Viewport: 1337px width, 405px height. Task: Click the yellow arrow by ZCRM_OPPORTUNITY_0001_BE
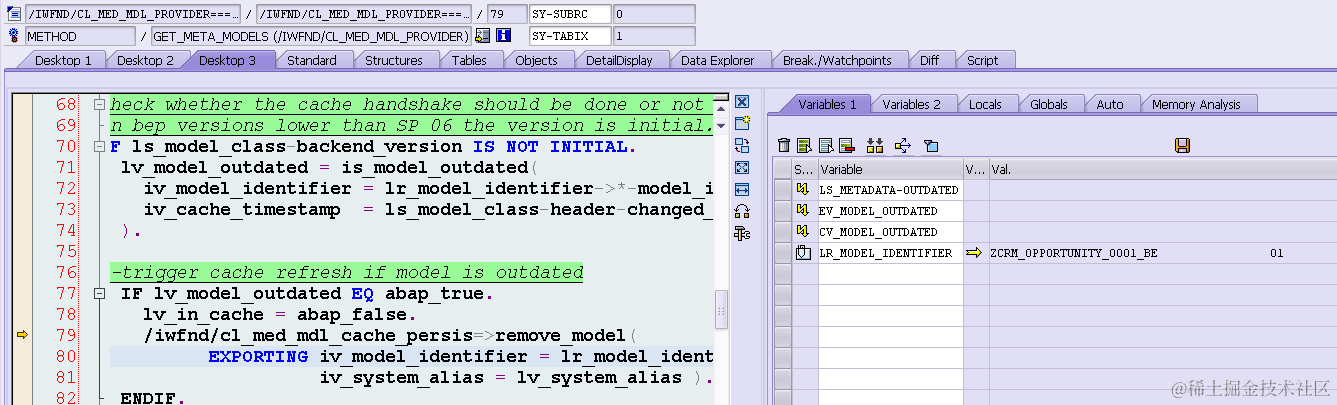[975, 253]
